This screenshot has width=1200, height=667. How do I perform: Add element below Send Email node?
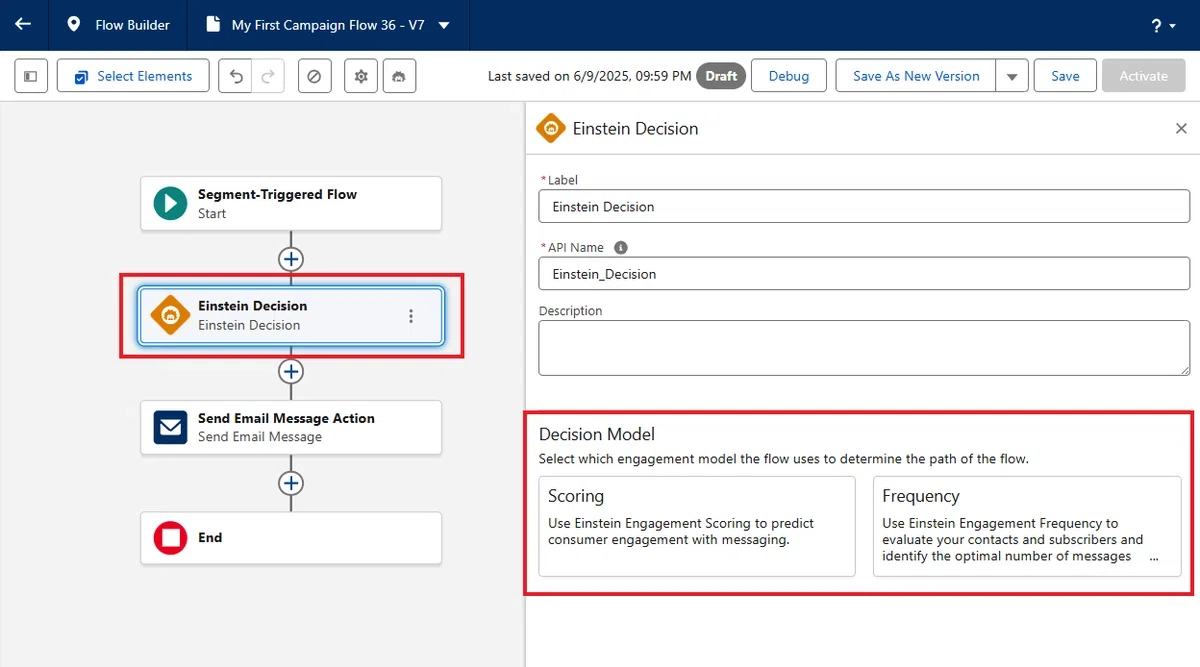click(291, 483)
